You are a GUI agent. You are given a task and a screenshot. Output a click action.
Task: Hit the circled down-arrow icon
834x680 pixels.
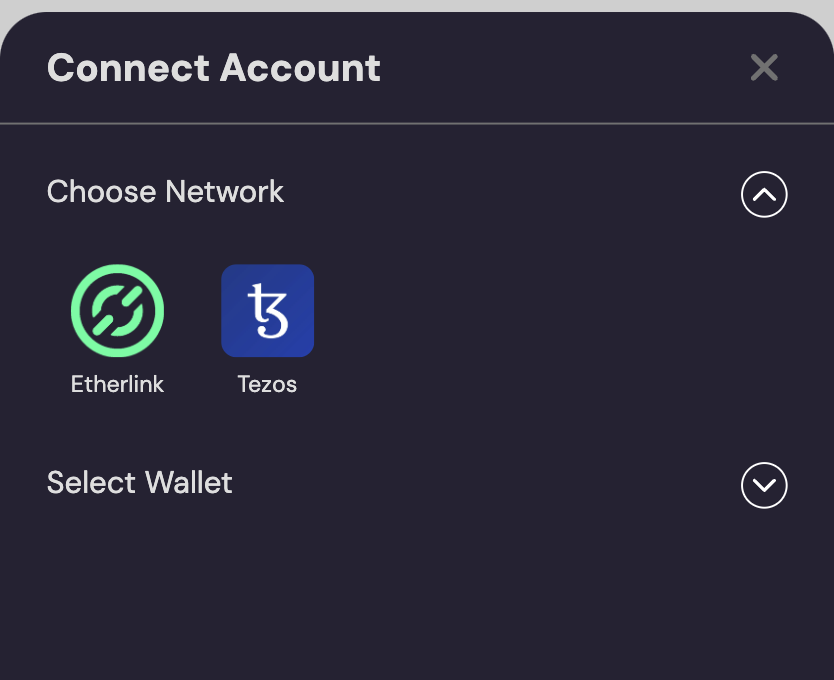coord(764,485)
